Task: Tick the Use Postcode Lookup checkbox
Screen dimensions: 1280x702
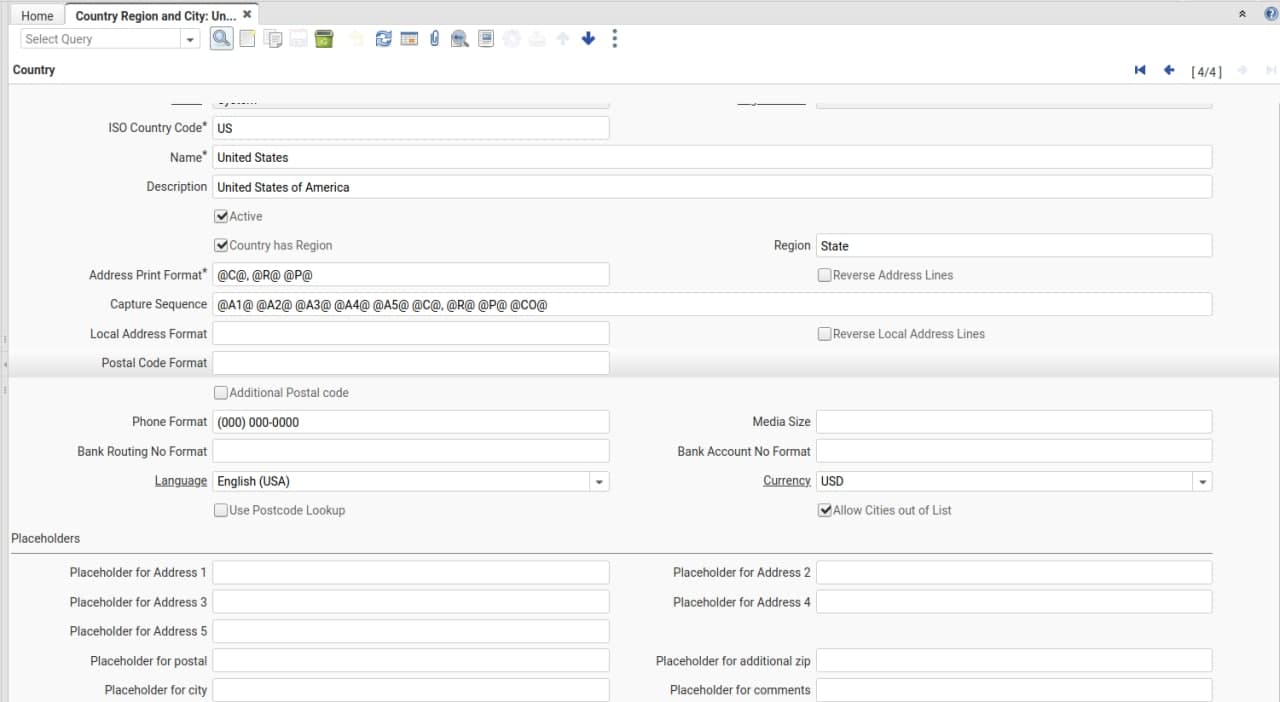Action: point(221,510)
